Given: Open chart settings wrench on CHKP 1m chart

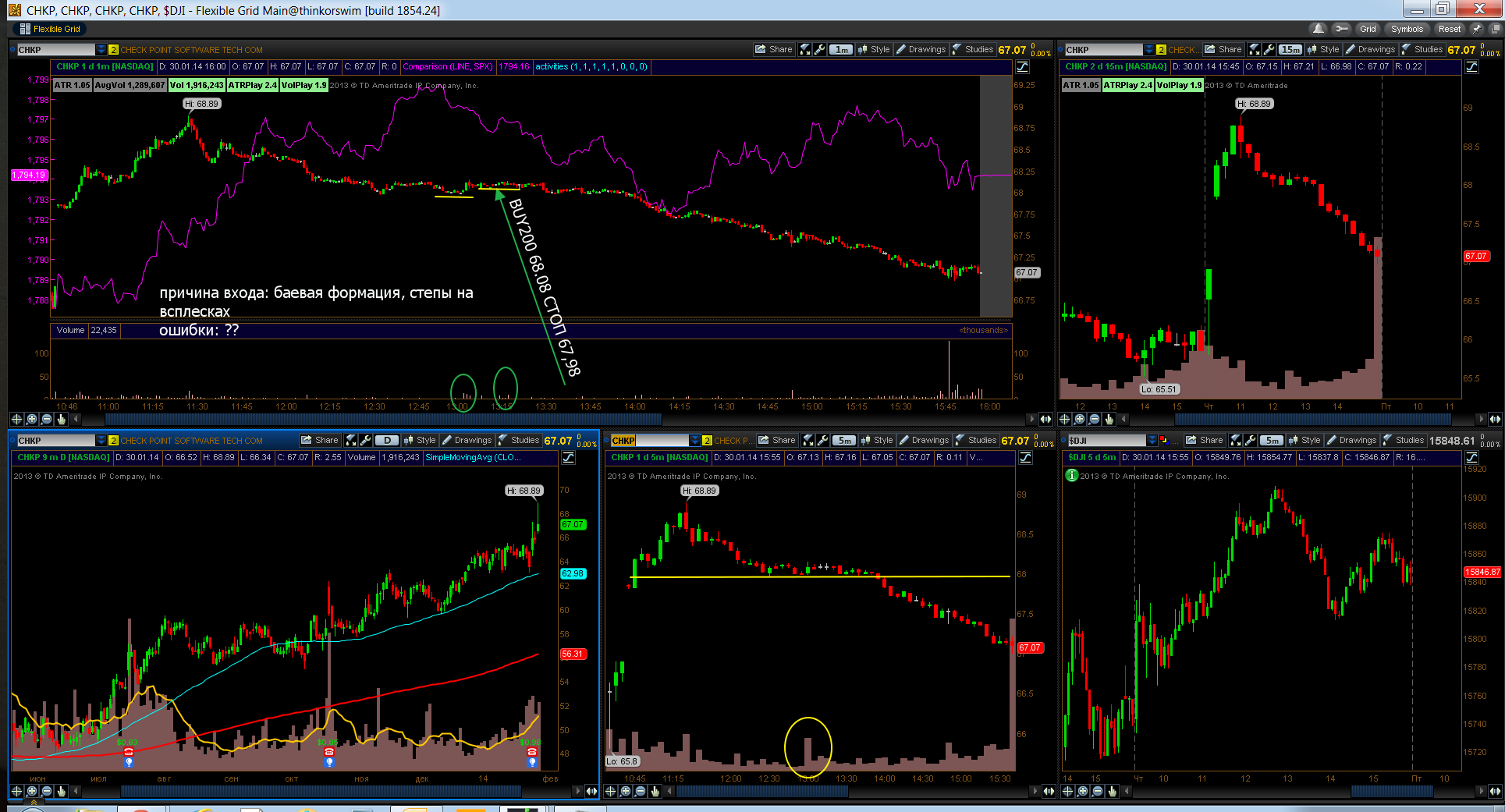Looking at the screenshot, I should (819, 49).
